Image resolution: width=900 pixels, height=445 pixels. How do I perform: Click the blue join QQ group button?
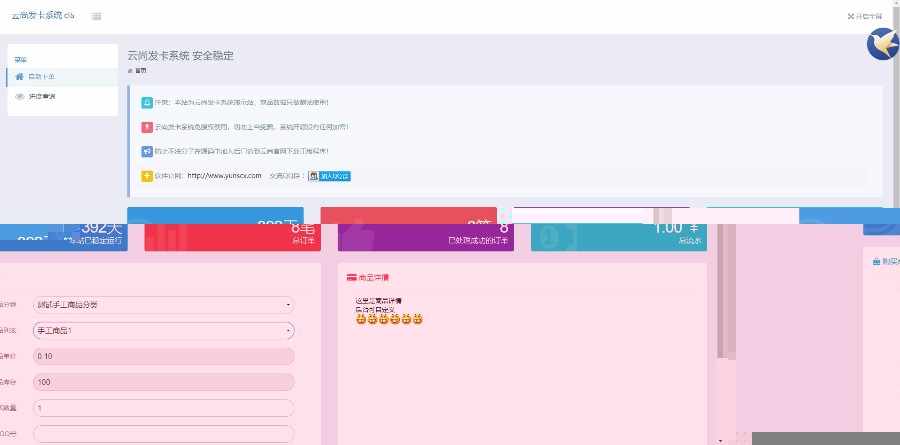click(329, 176)
